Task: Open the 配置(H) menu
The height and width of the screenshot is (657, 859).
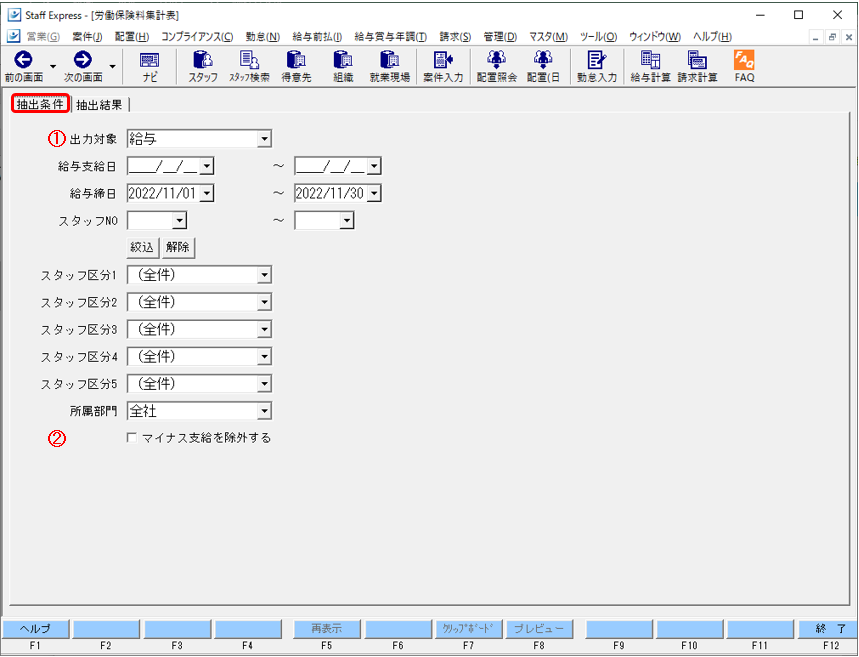Action: [x=132, y=37]
